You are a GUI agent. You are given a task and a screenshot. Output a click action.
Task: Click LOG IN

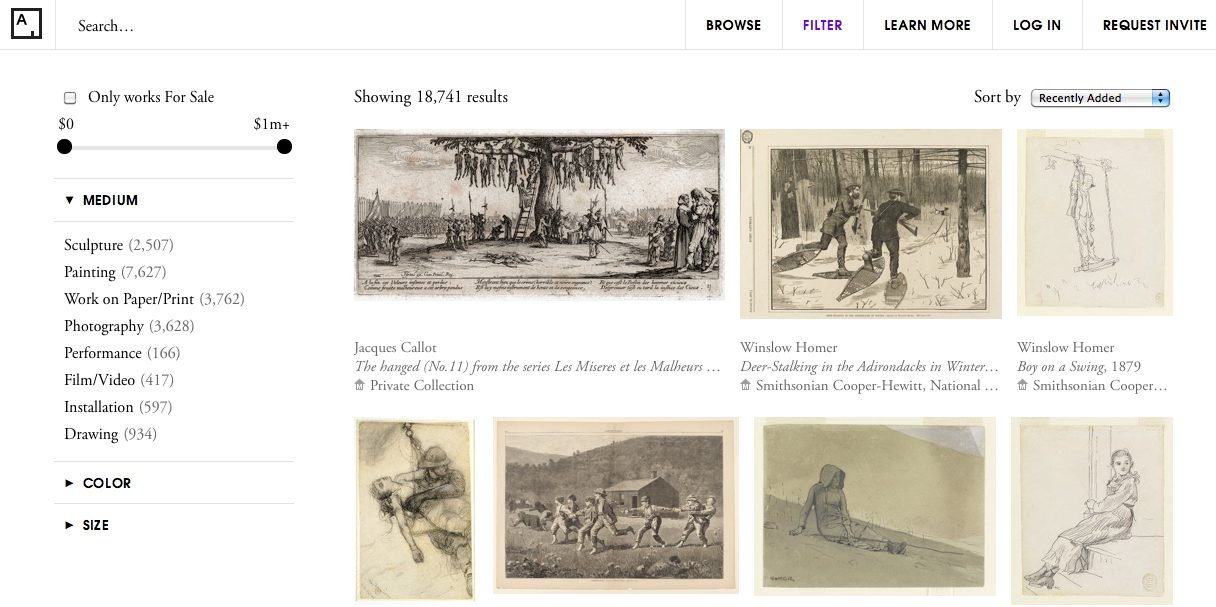coord(1037,25)
